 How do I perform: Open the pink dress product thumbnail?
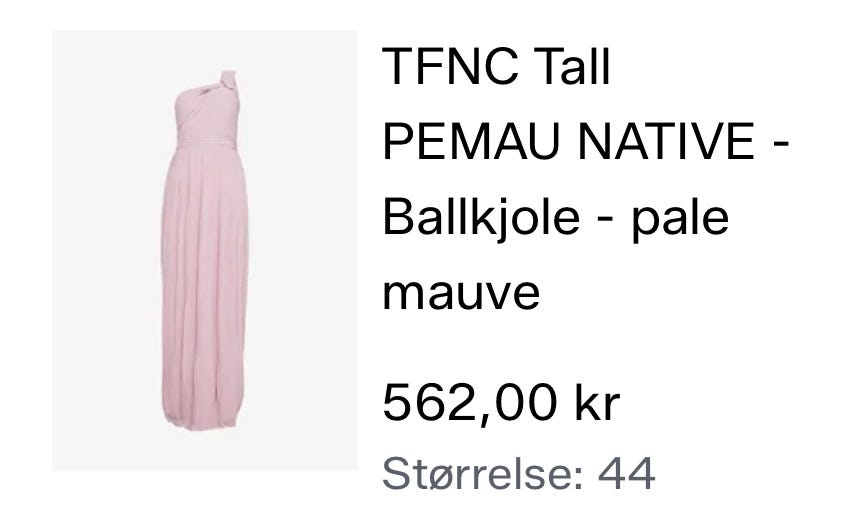coord(205,250)
